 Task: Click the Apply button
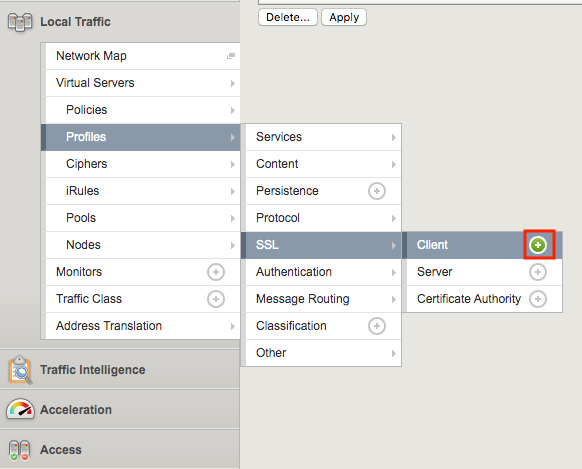click(344, 17)
